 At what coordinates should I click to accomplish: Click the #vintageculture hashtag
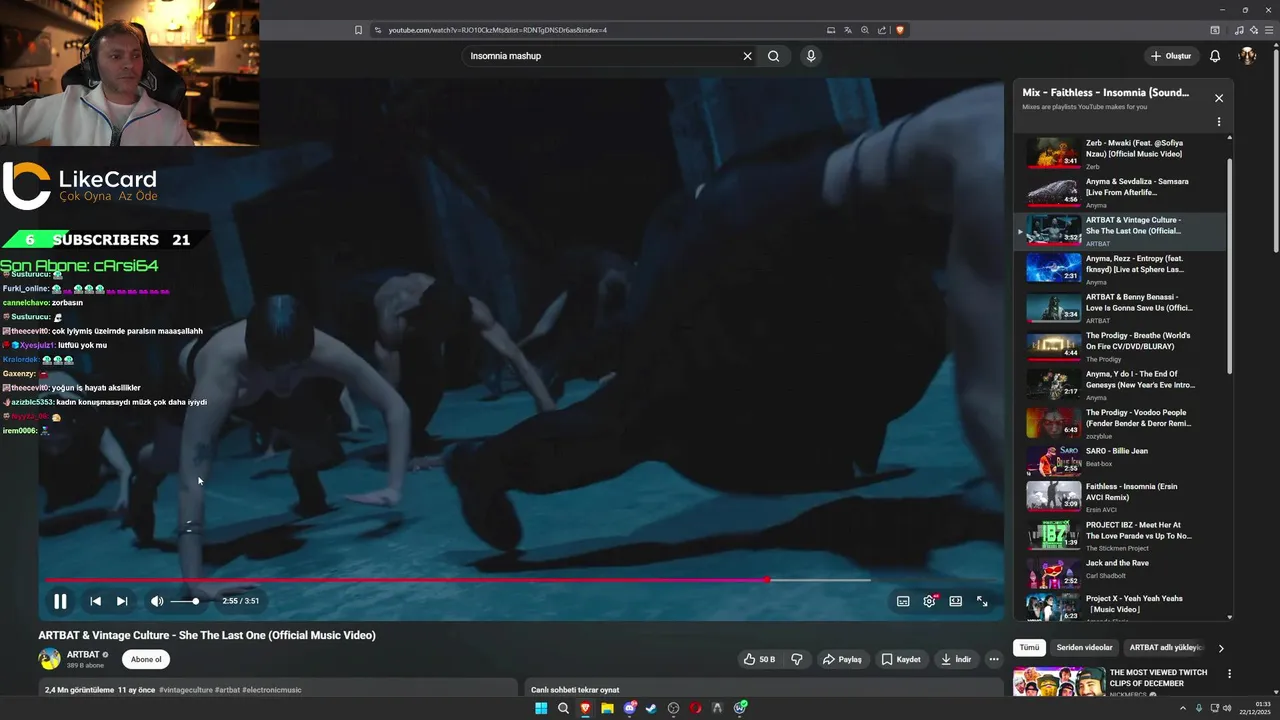click(x=184, y=690)
